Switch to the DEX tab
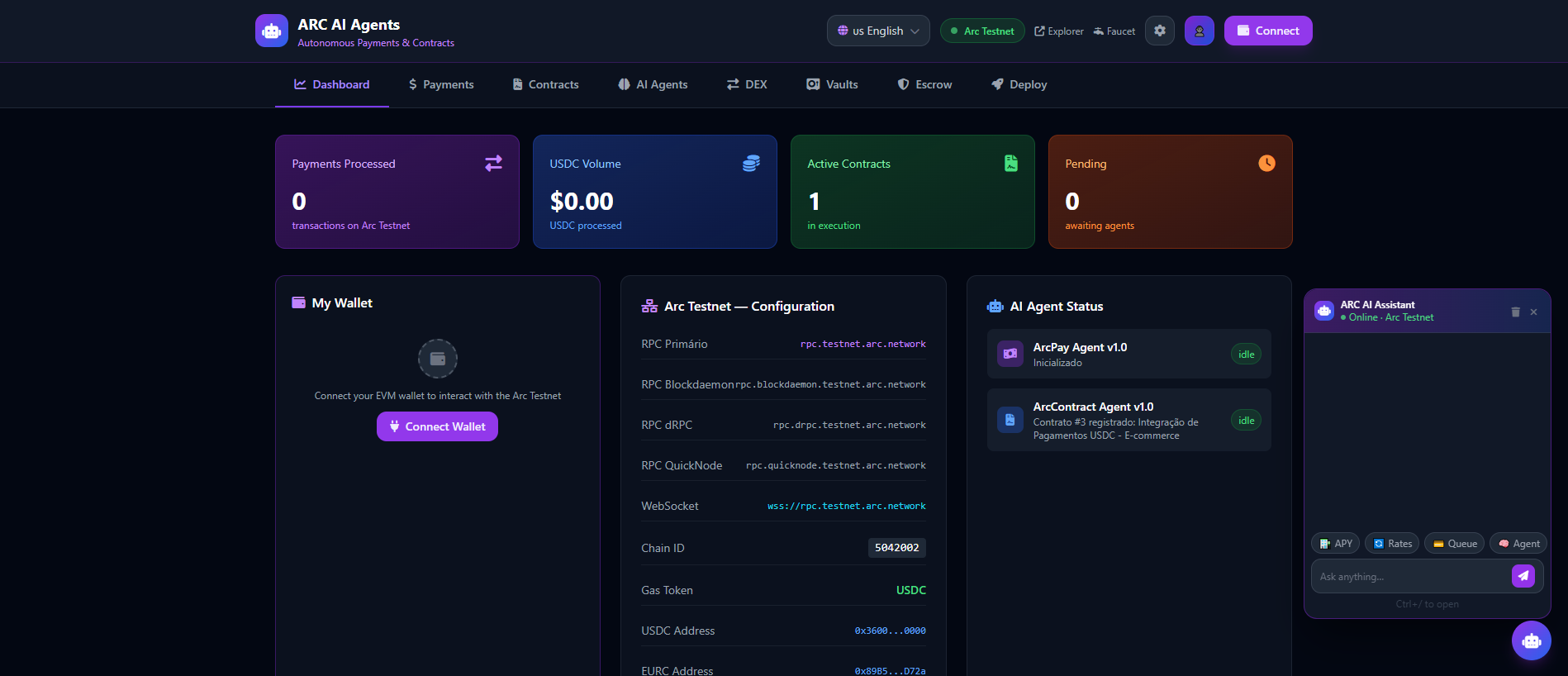Image resolution: width=1568 pixels, height=676 pixels. point(746,84)
